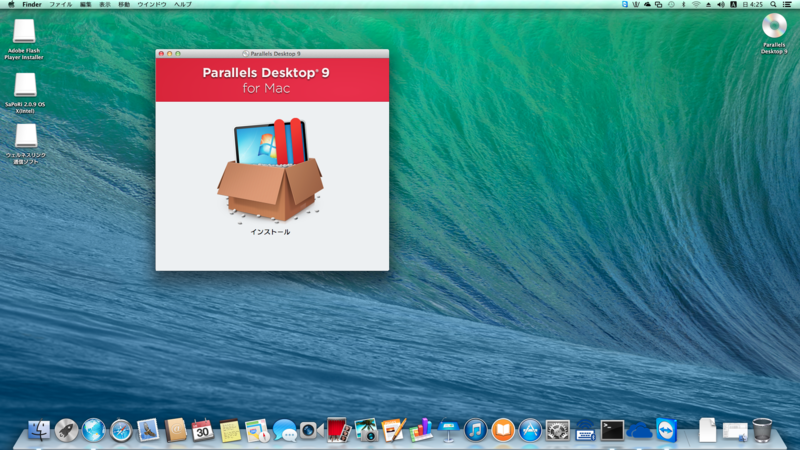Click the Parallels install box icon
This screenshot has width=800, height=450.
pos(270,171)
